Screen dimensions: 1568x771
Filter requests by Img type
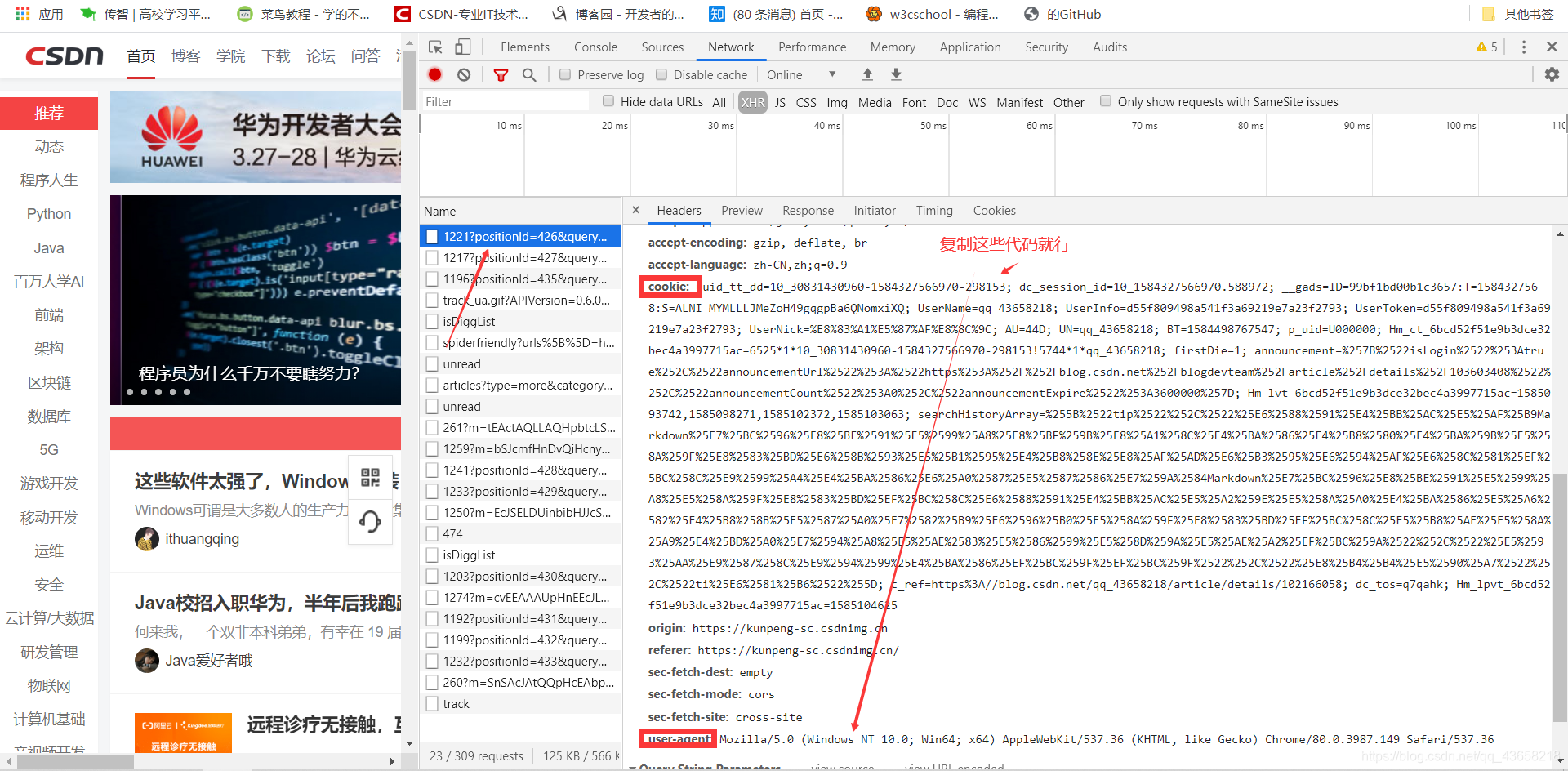coord(837,102)
